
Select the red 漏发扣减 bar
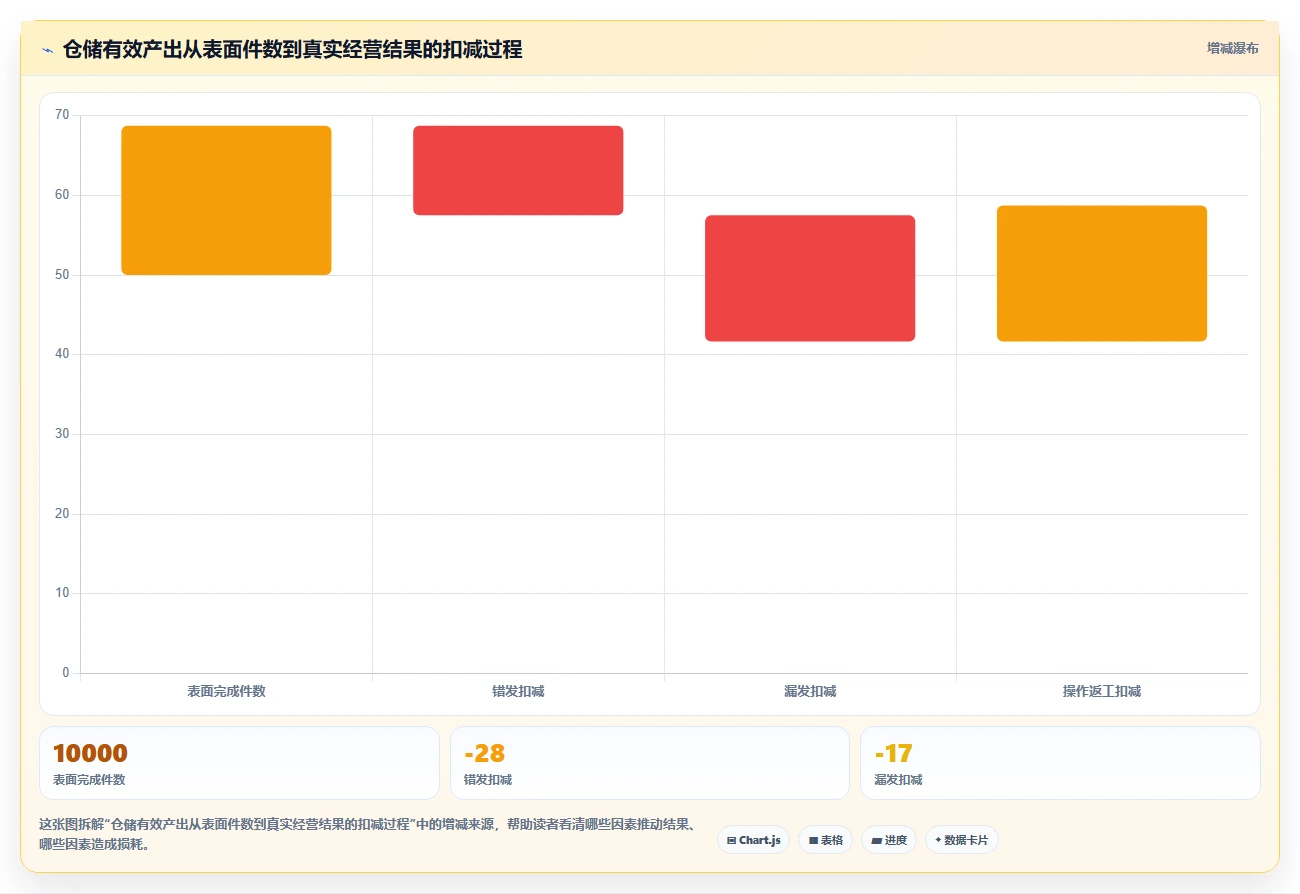pos(810,278)
